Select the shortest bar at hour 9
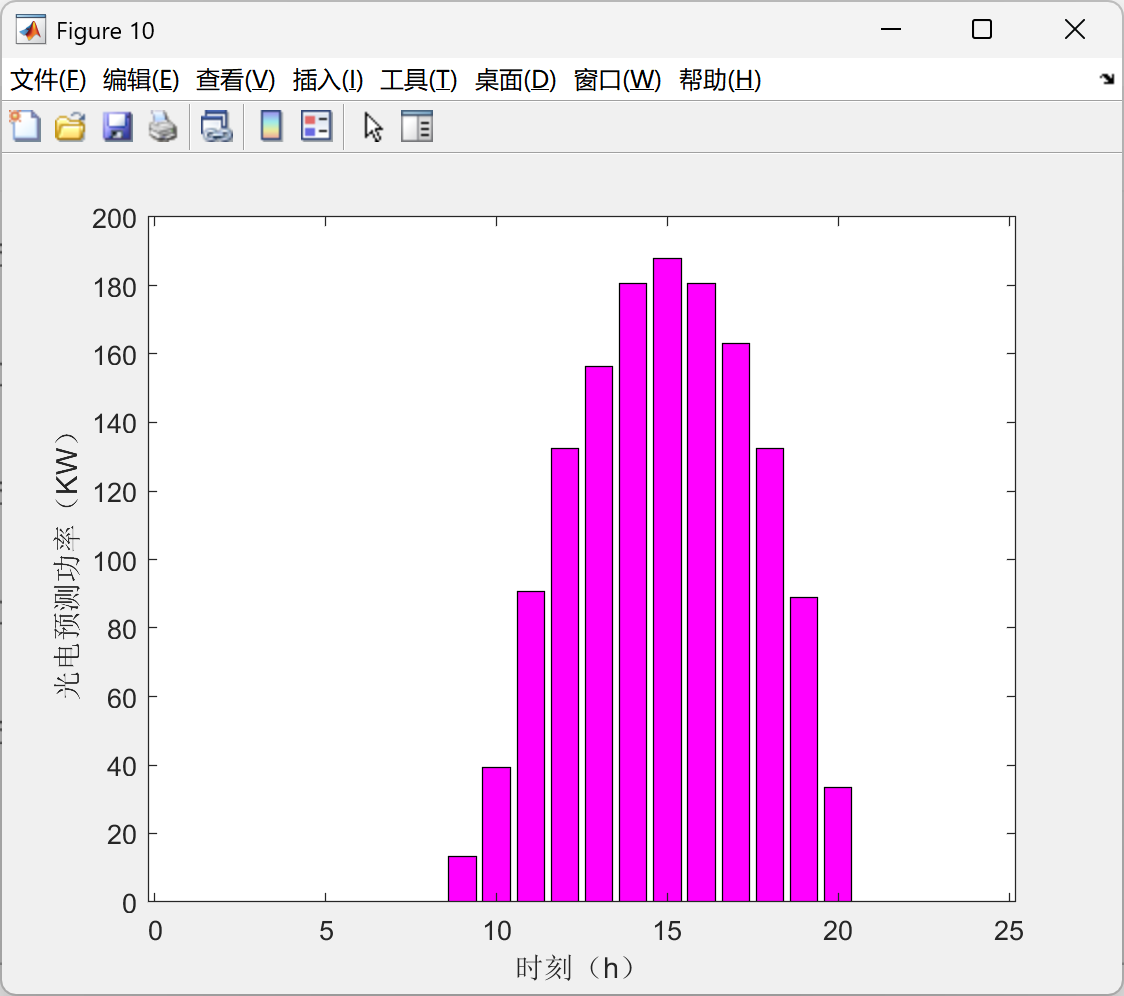Image resolution: width=1124 pixels, height=996 pixels. tap(462, 878)
